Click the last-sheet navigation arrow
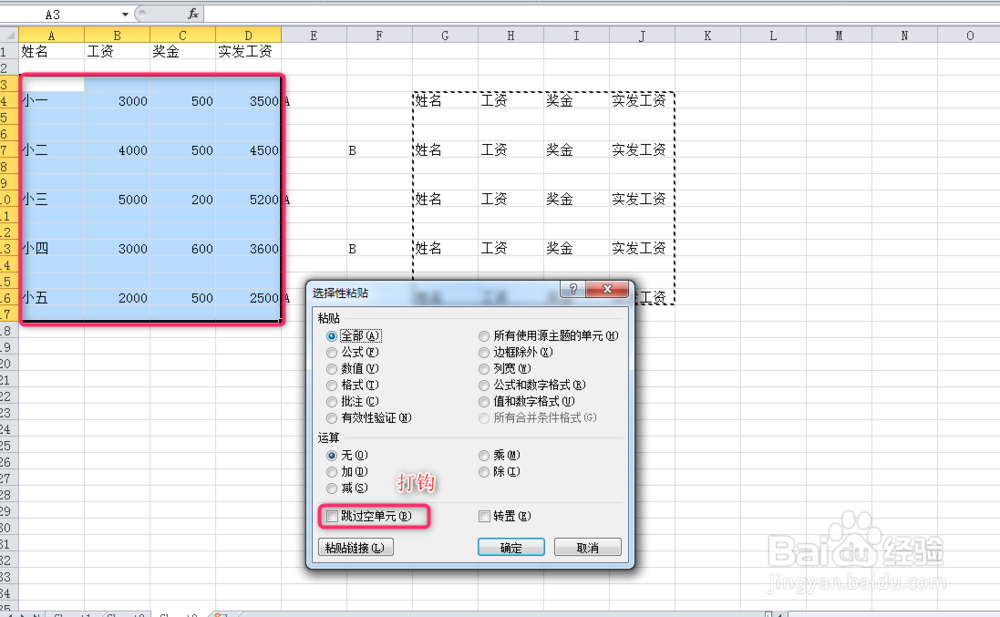The width and height of the screenshot is (1000, 617). tap(37, 614)
